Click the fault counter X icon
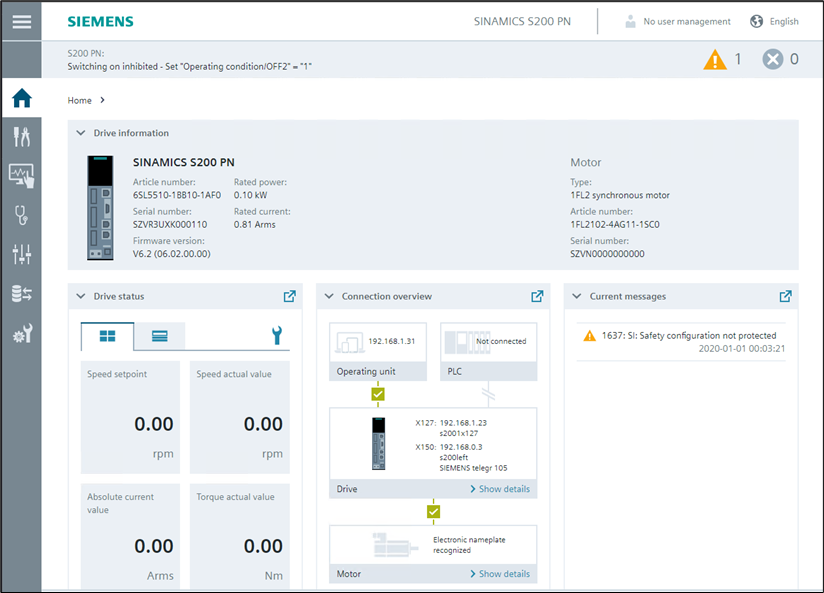This screenshot has width=824, height=593. coord(772,59)
